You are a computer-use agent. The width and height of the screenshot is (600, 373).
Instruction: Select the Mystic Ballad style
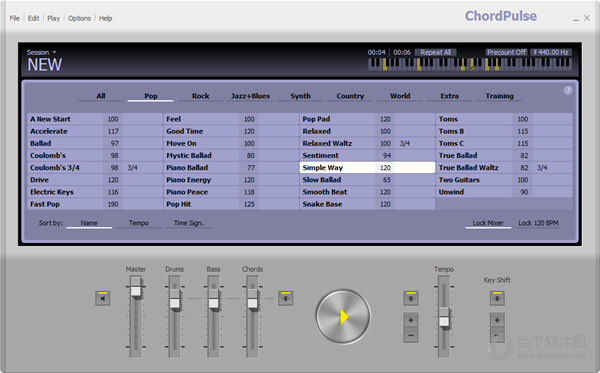231,156
